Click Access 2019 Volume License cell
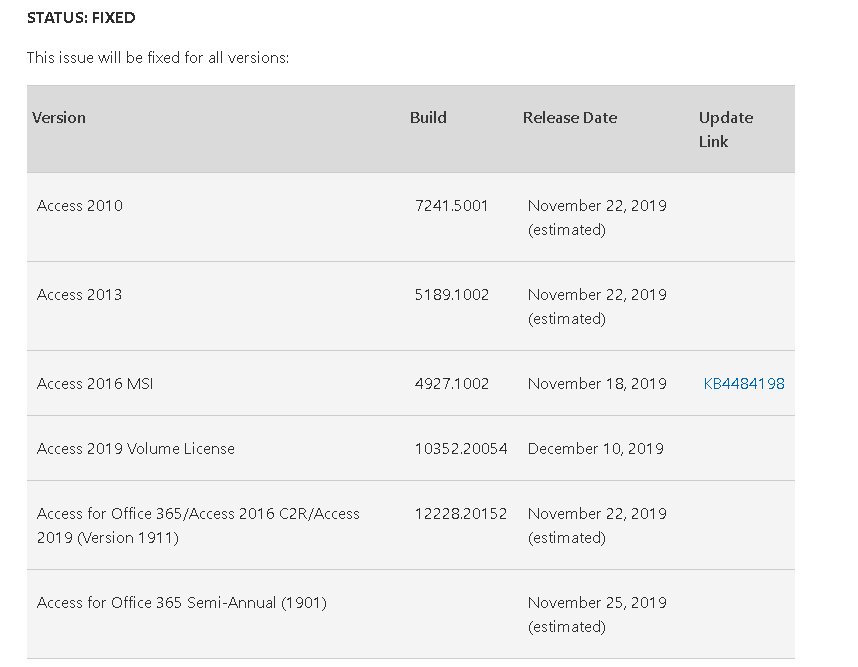The width and height of the screenshot is (858, 667). click(x=136, y=448)
